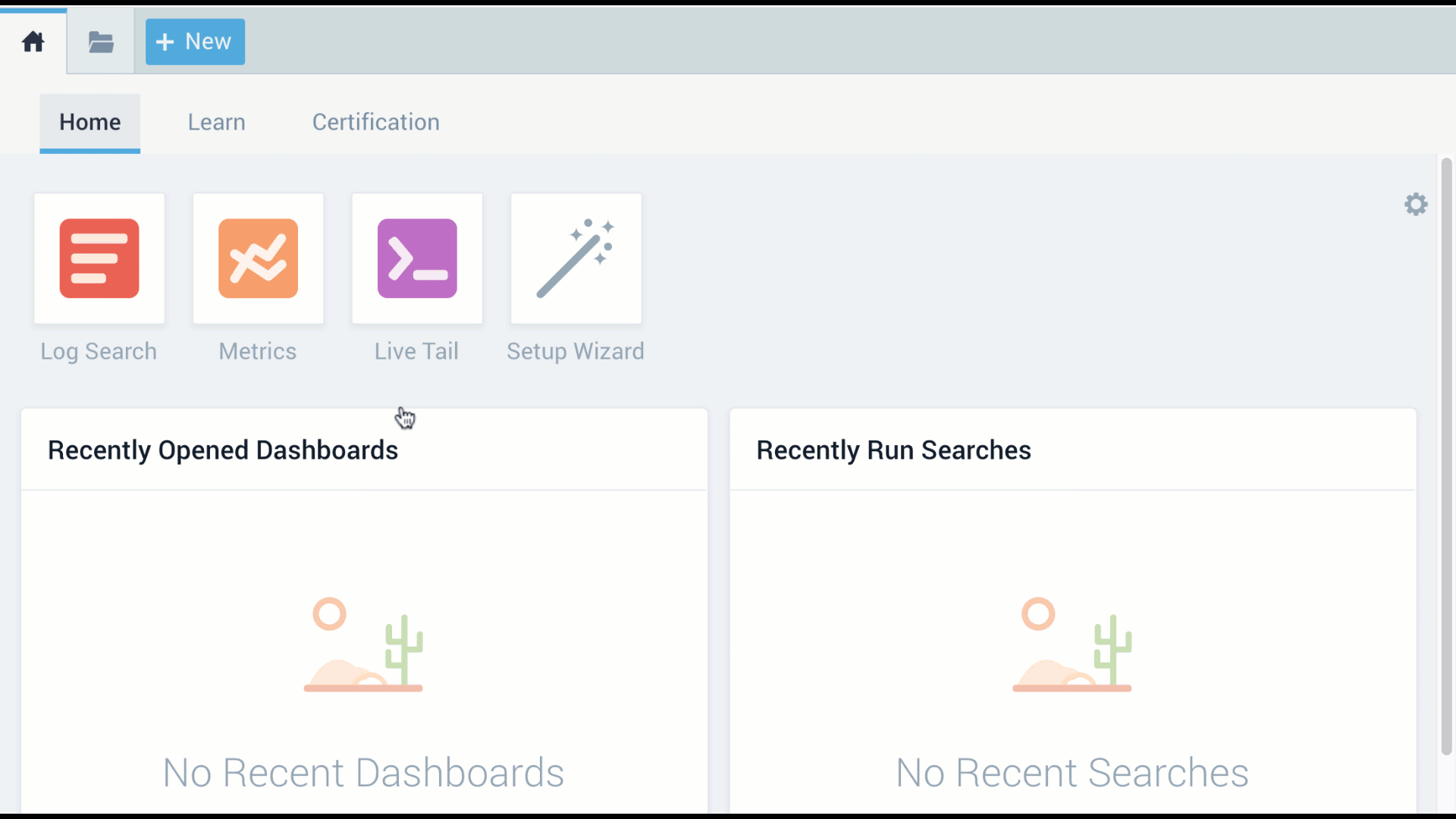Click the Recently Opened Dashboards heading
The height and width of the screenshot is (819, 1456).
pyautogui.click(x=223, y=450)
